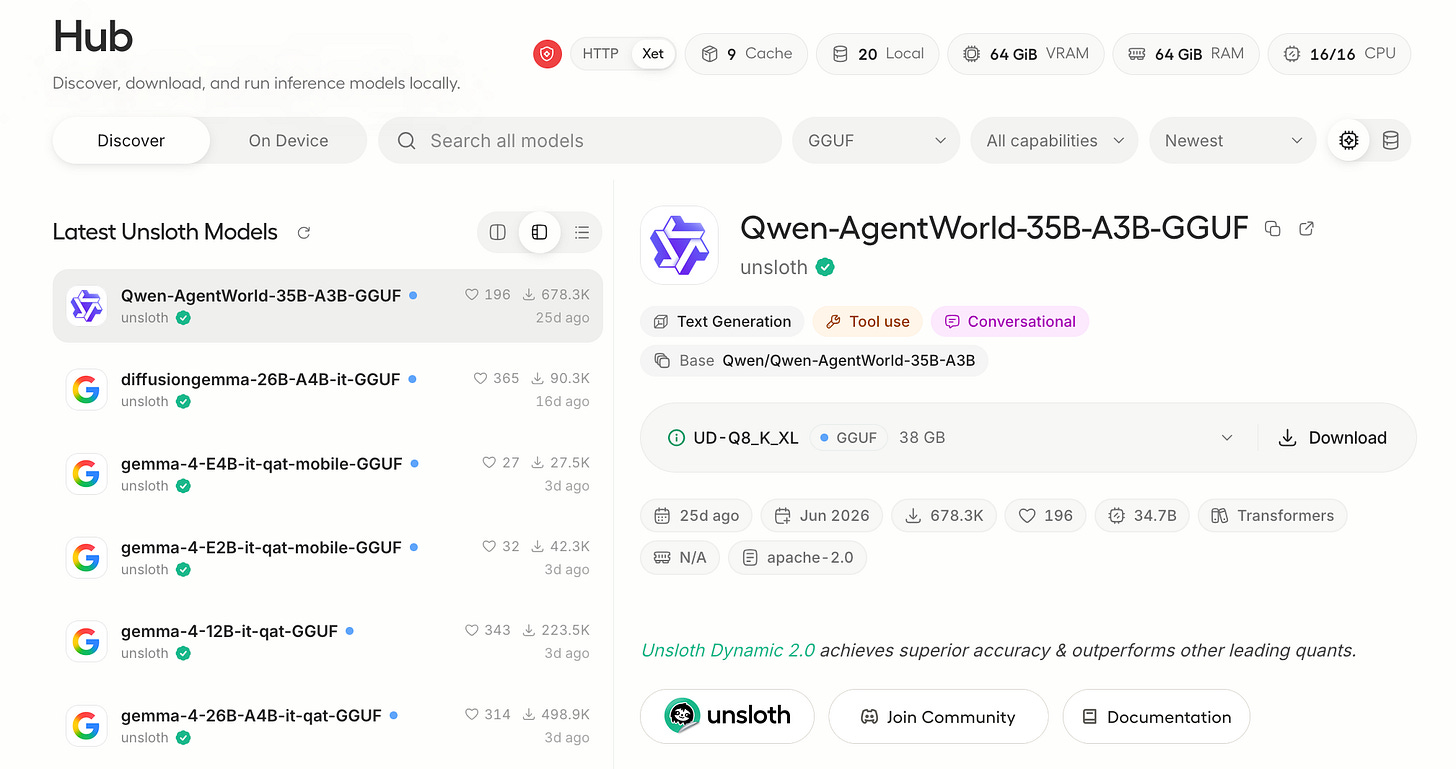Click the Google logo for gemma-4-E4B-it-qat-mobile-GGUF
Image resolution: width=1456 pixels, height=769 pixels.
(87, 474)
